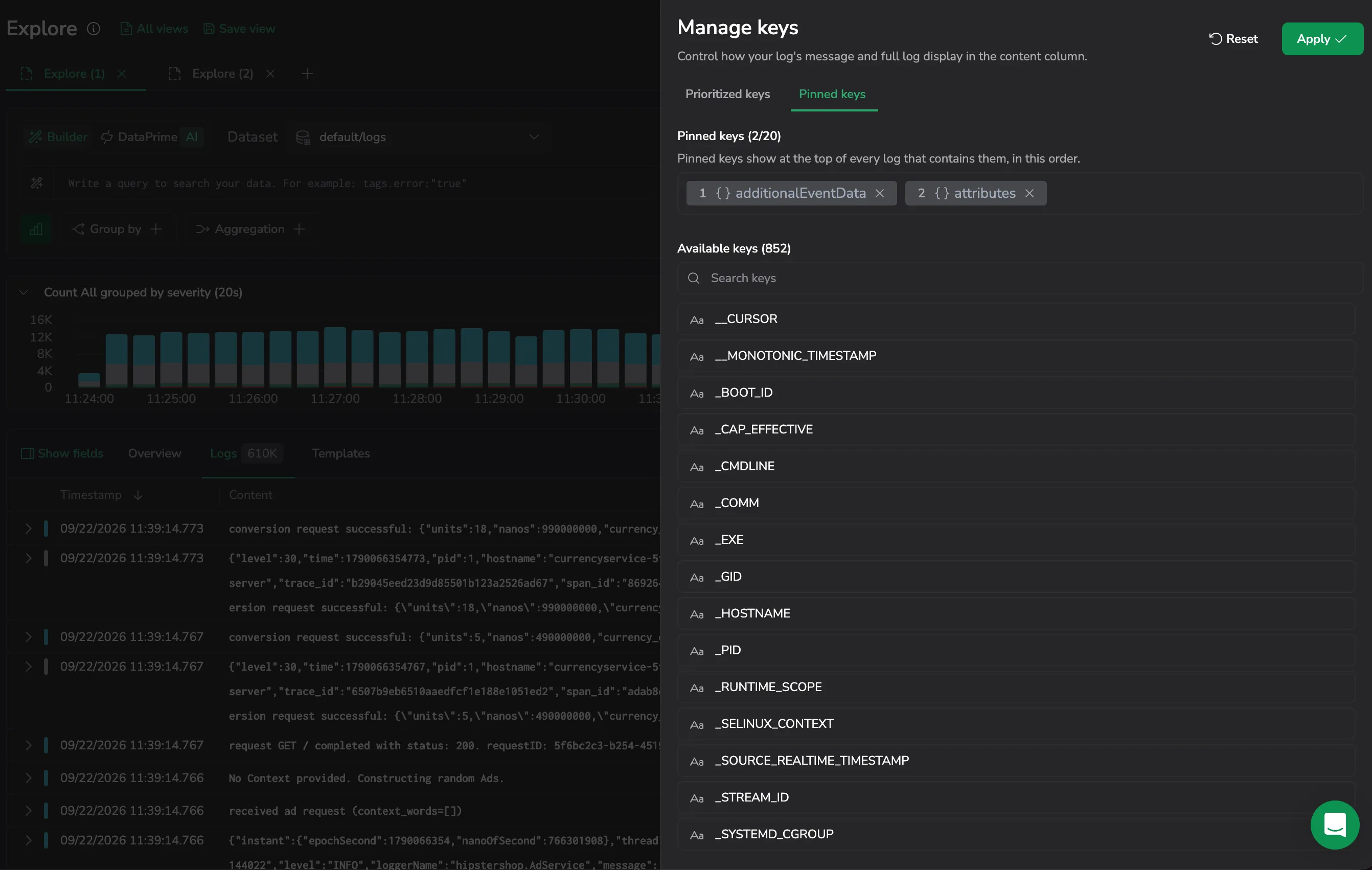Click the Apply button
The image size is (1372, 870).
[1322, 39]
